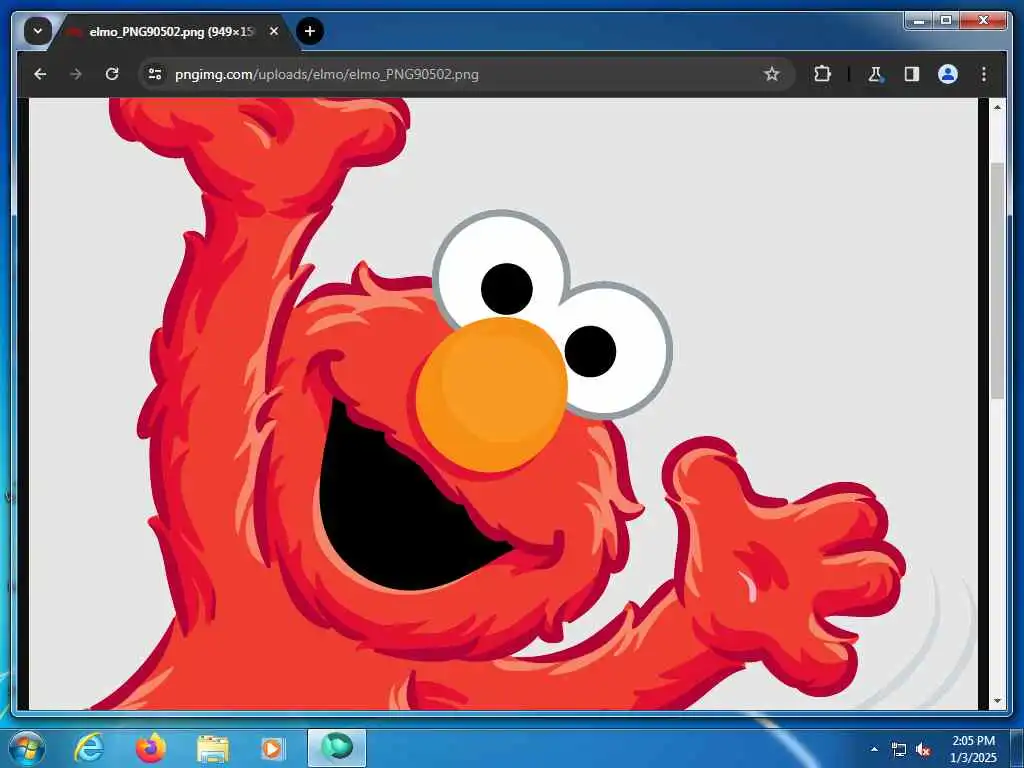View site information icon in address bar
The height and width of the screenshot is (768, 1024).
[x=155, y=74]
